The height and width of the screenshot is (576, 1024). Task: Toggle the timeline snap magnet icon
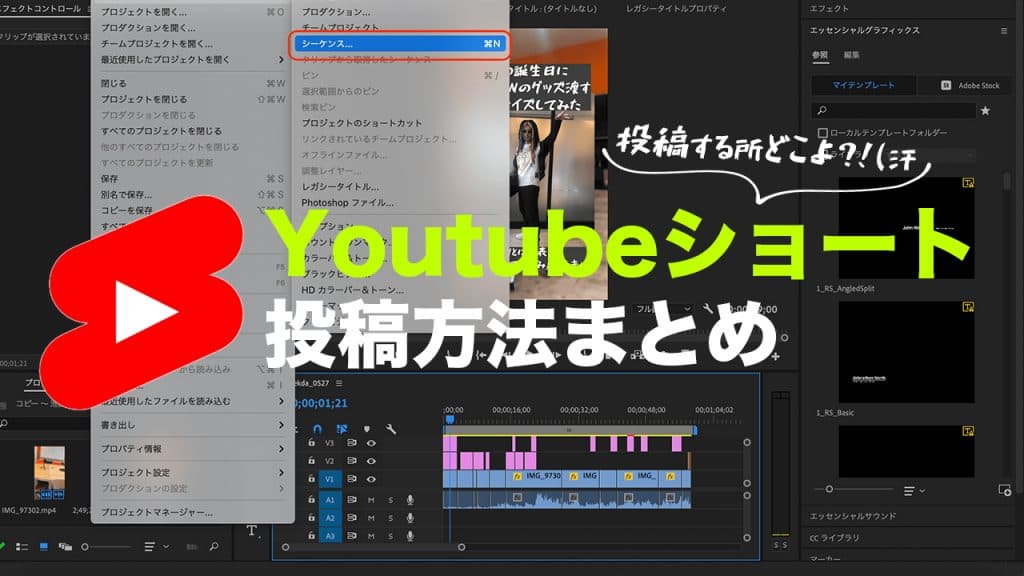pos(317,429)
